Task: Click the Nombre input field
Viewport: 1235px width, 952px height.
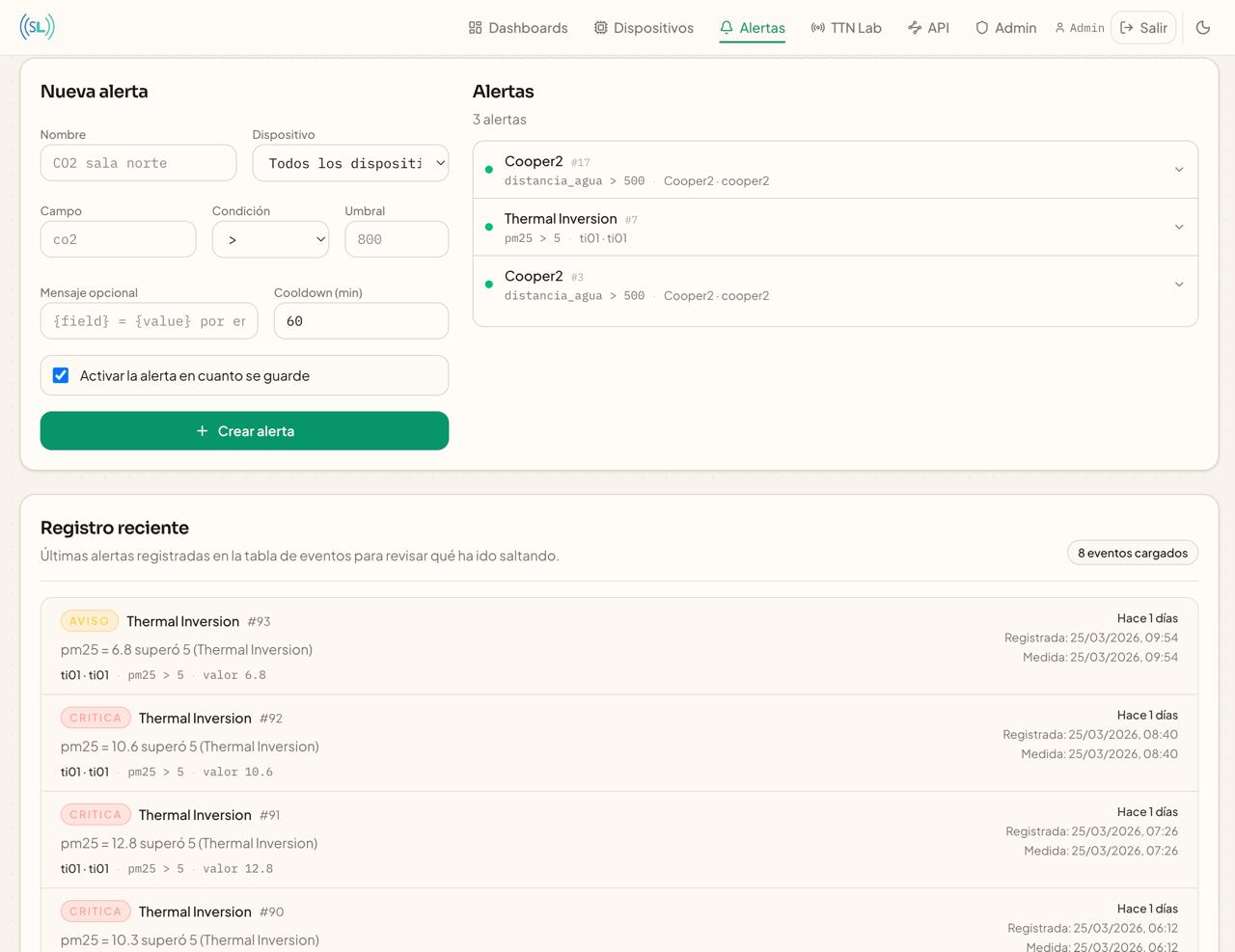Action: pos(138,163)
